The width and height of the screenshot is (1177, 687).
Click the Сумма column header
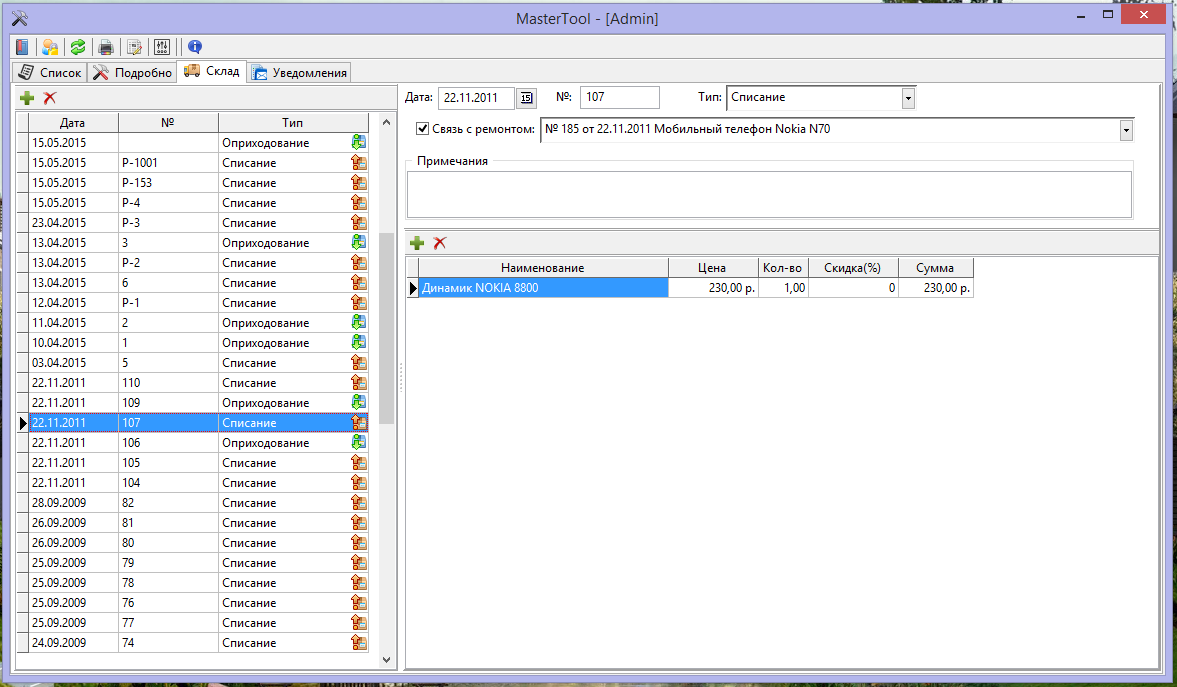click(x=935, y=267)
